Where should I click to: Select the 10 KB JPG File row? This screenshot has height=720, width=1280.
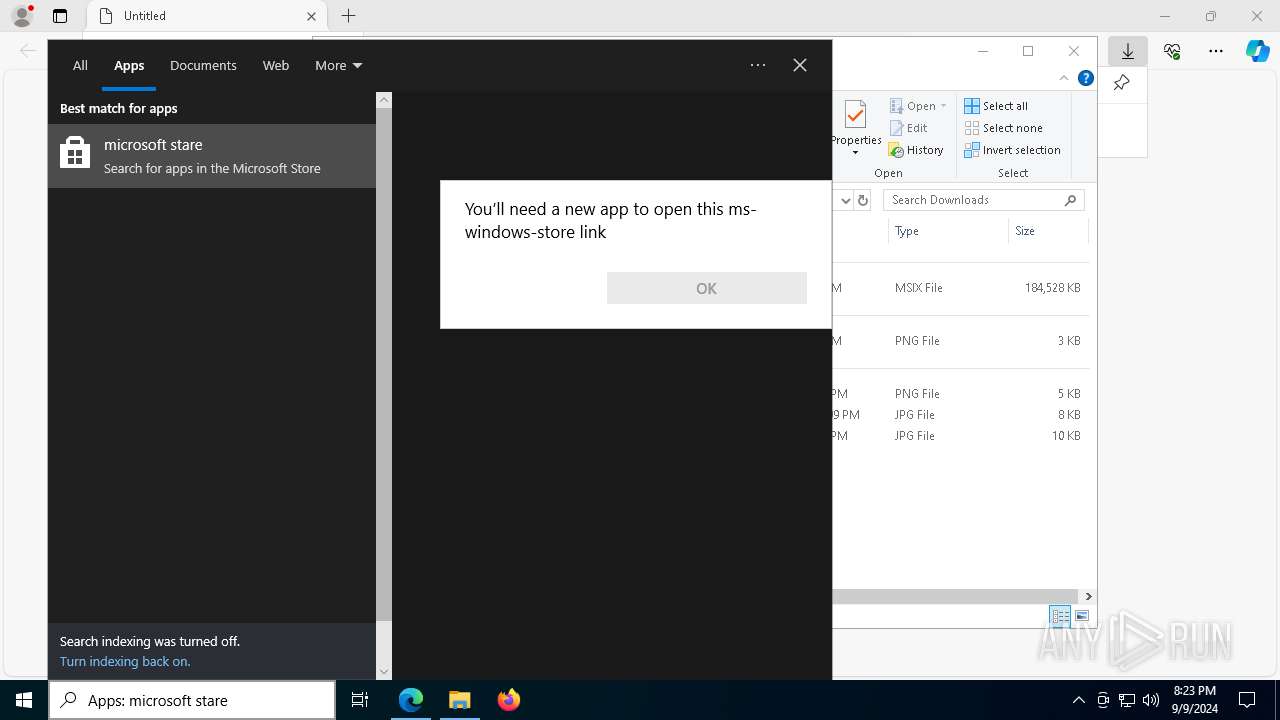tap(960, 436)
